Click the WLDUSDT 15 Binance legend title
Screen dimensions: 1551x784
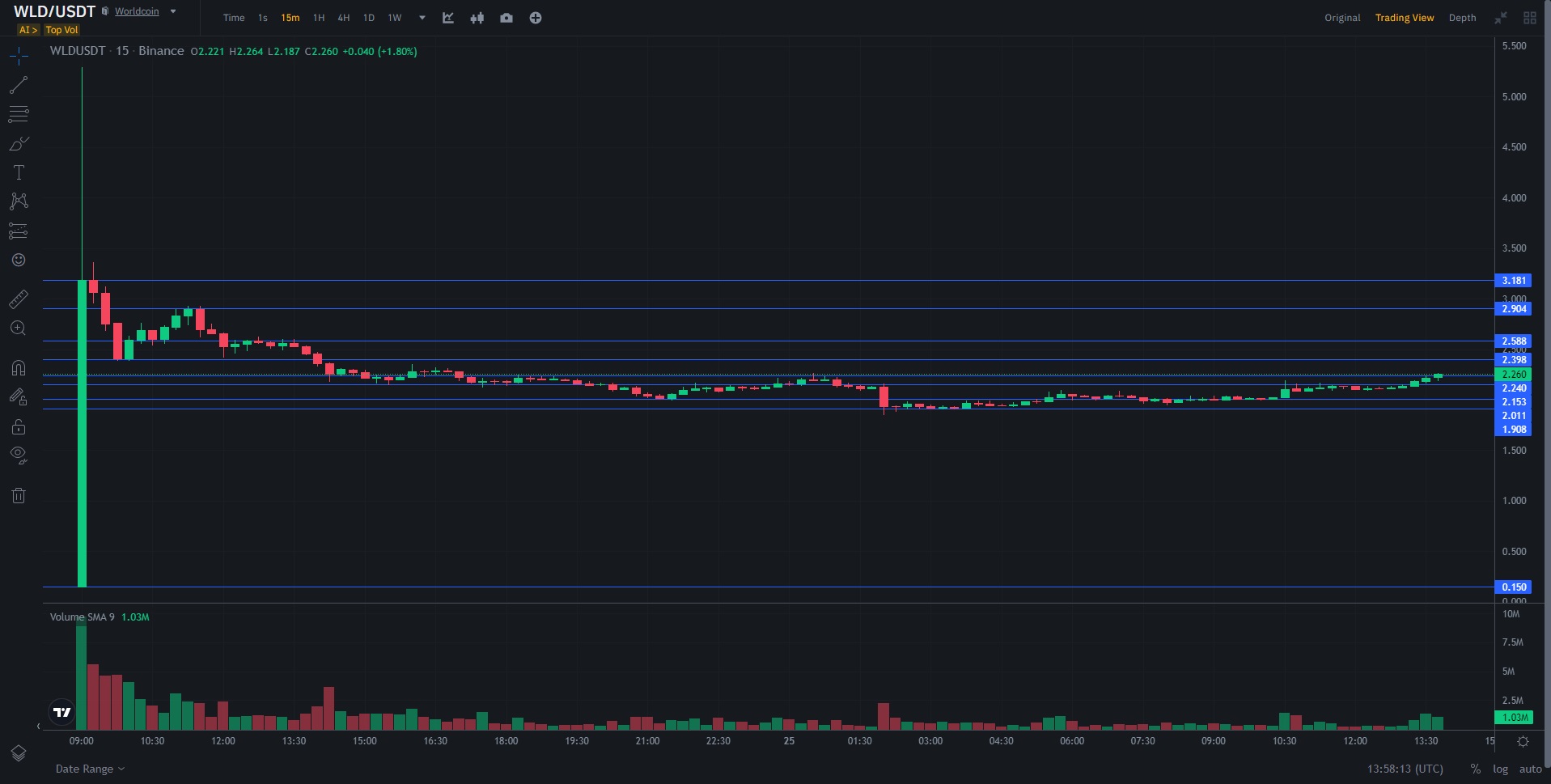coord(117,51)
